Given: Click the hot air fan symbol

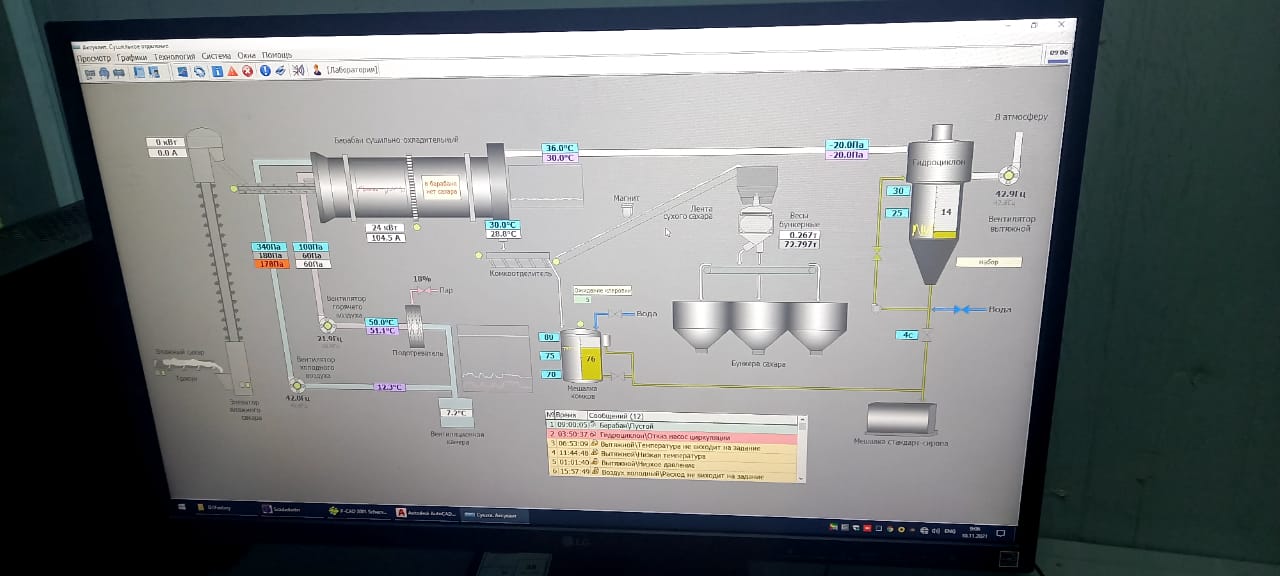Looking at the screenshot, I should [327, 325].
